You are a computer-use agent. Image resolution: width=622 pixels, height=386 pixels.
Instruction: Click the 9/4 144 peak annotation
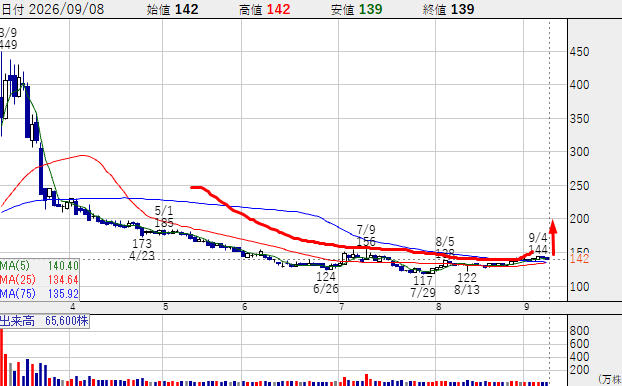click(x=538, y=244)
